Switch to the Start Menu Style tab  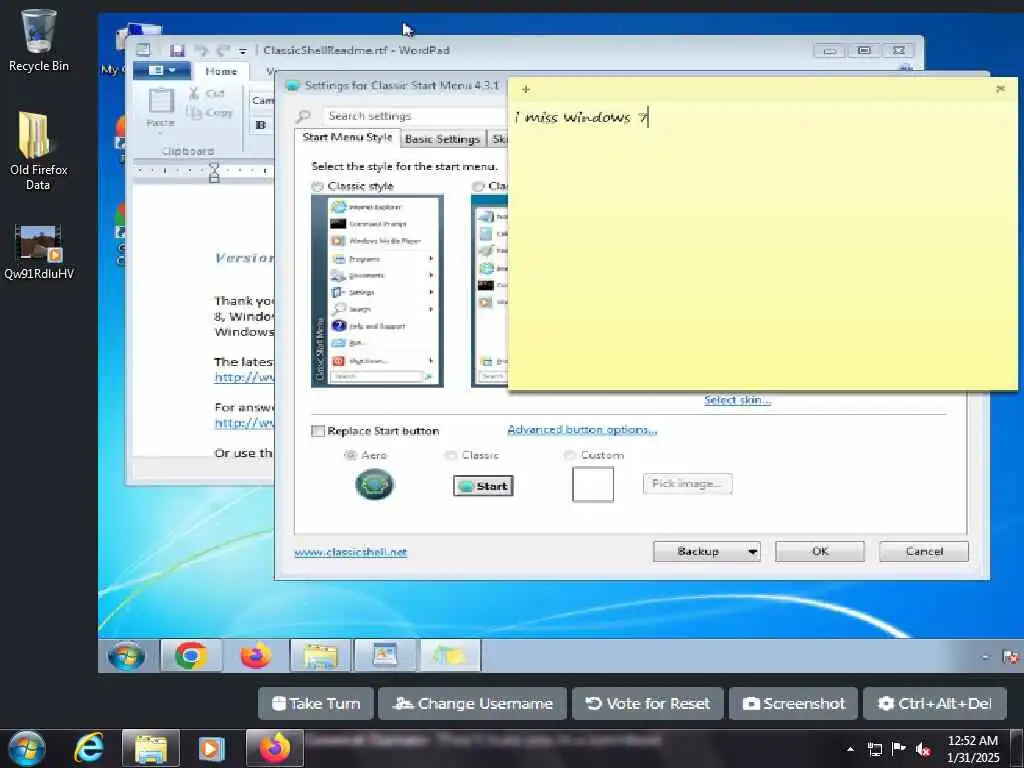347,137
